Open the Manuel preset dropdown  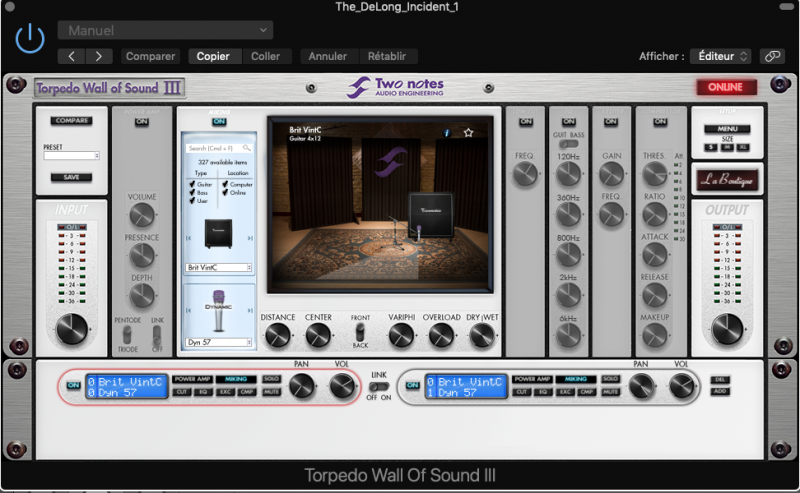(165, 30)
